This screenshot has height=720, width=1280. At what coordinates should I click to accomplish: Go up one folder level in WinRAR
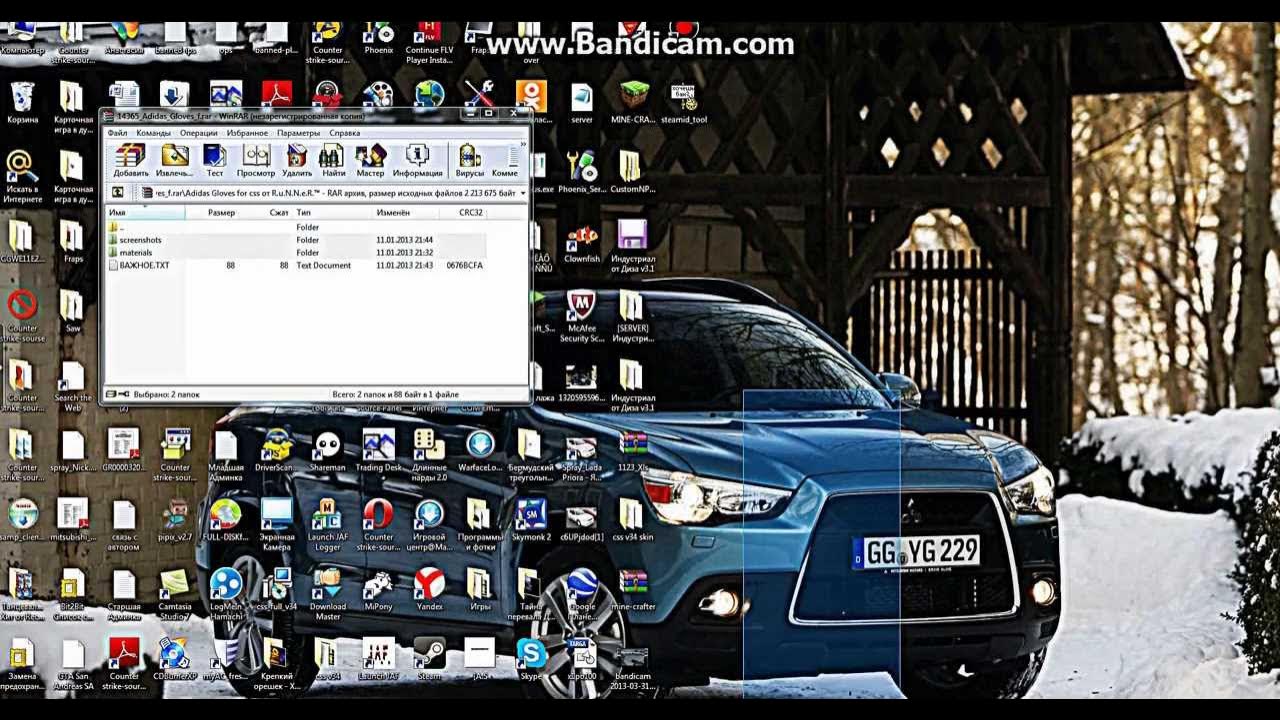tap(118, 192)
